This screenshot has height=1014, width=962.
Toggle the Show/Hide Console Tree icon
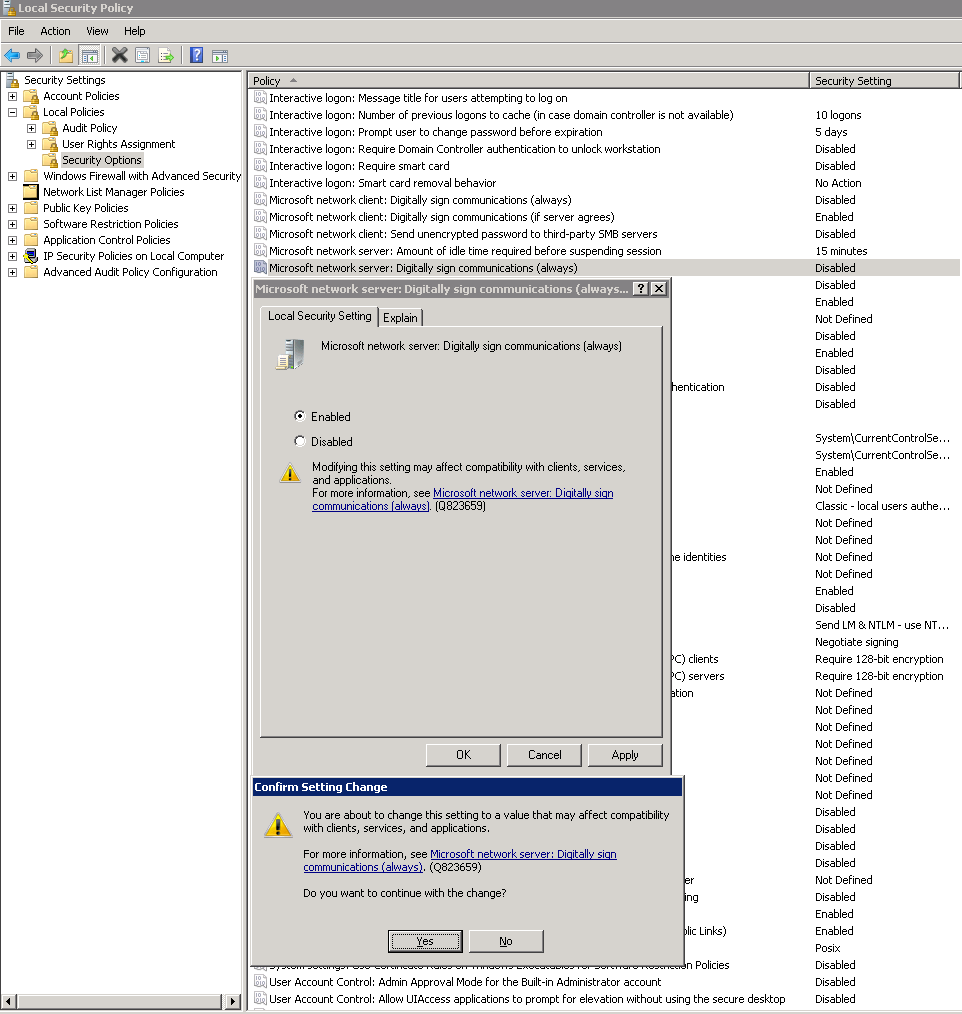pos(89,56)
